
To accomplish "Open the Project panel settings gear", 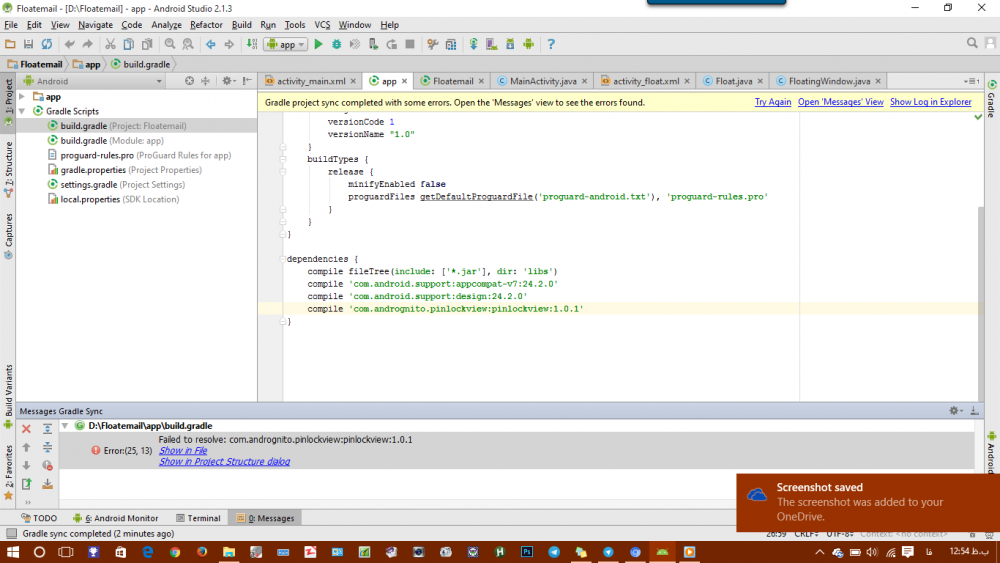I will [x=227, y=81].
